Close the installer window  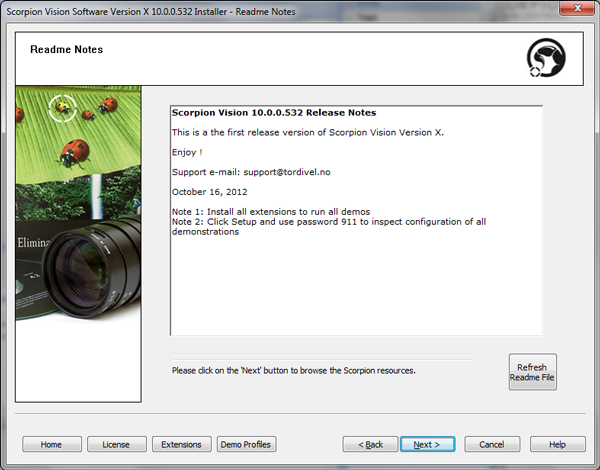[x=577, y=8]
